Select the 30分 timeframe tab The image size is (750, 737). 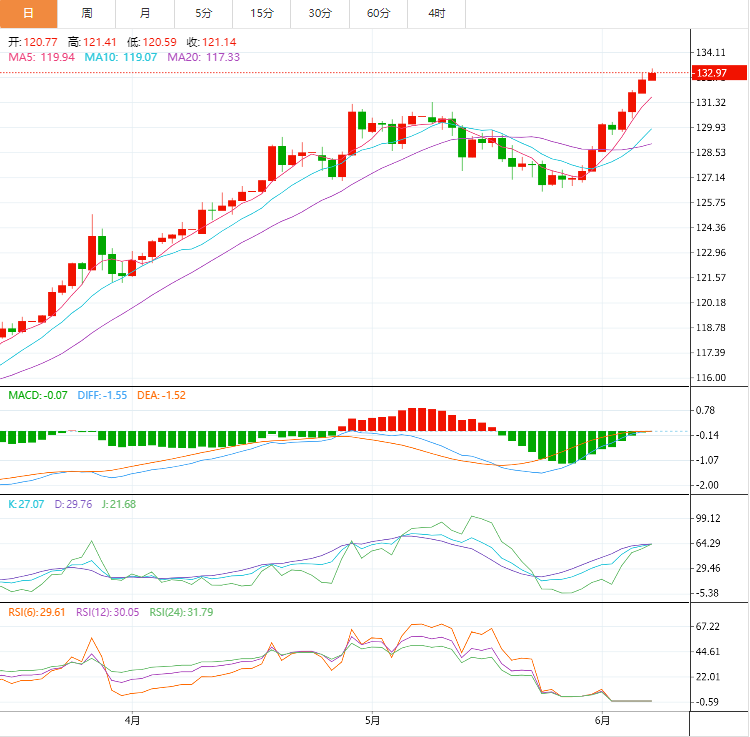coord(320,13)
